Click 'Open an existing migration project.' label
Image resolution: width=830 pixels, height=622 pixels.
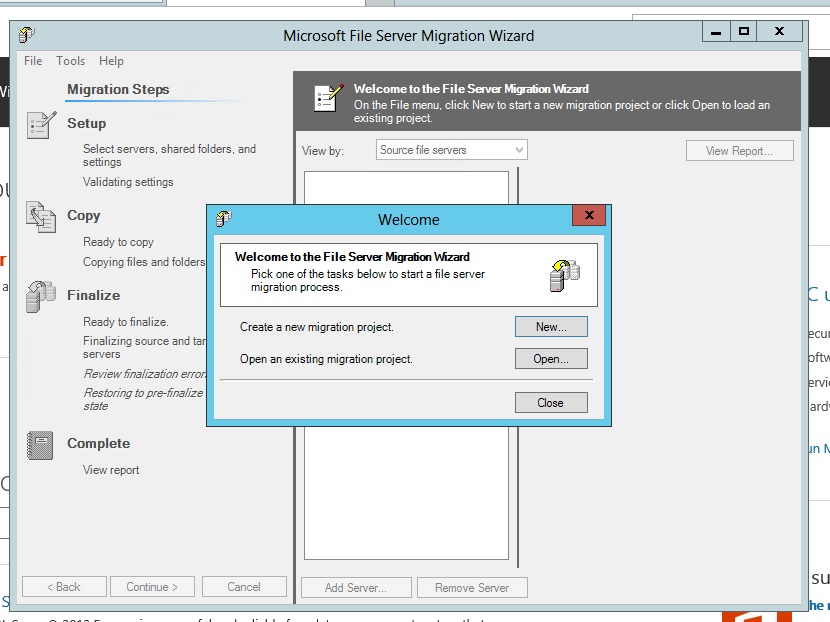pyautogui.click(x=326, y=359)
